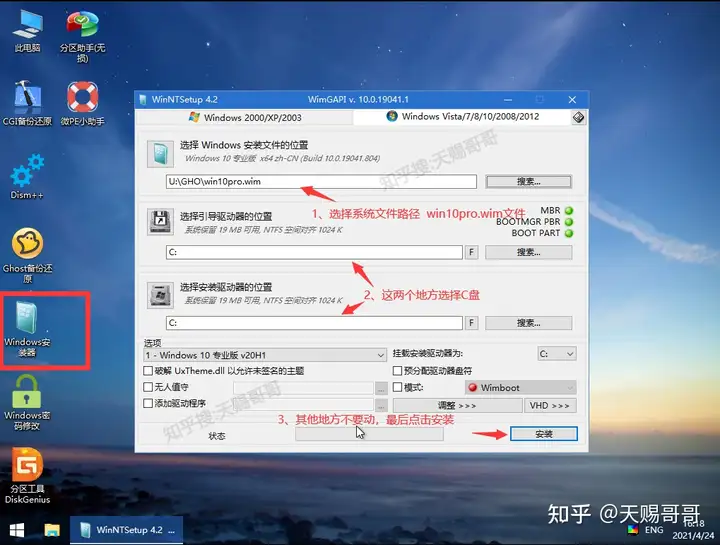The height and width of the screenshot is (545, 720).
Task: Open the Windows 10 专业版 v20H1 edition dropdown
Action: pyautogui.click(x=264, y=355)
